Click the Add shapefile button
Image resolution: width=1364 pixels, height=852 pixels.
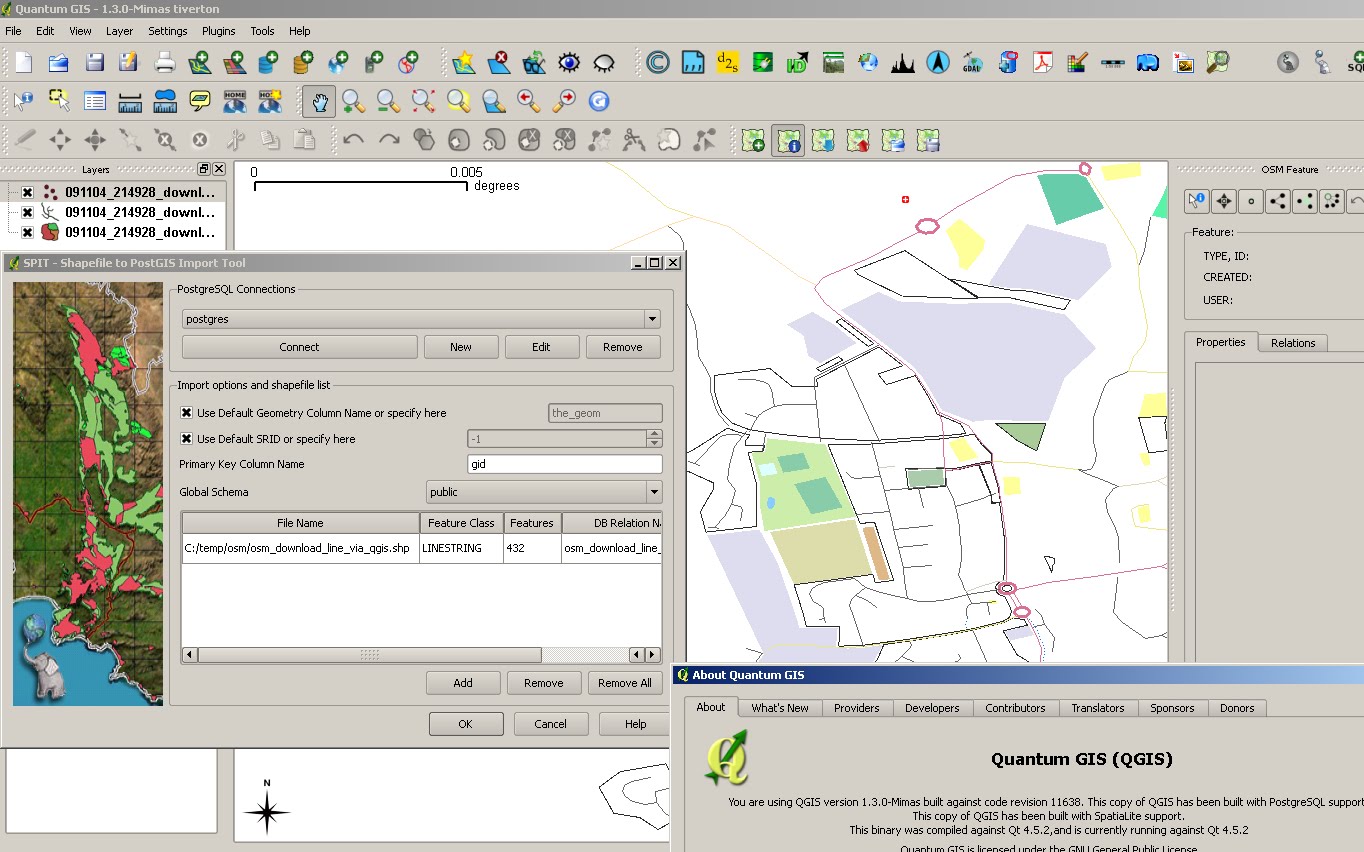463,683
